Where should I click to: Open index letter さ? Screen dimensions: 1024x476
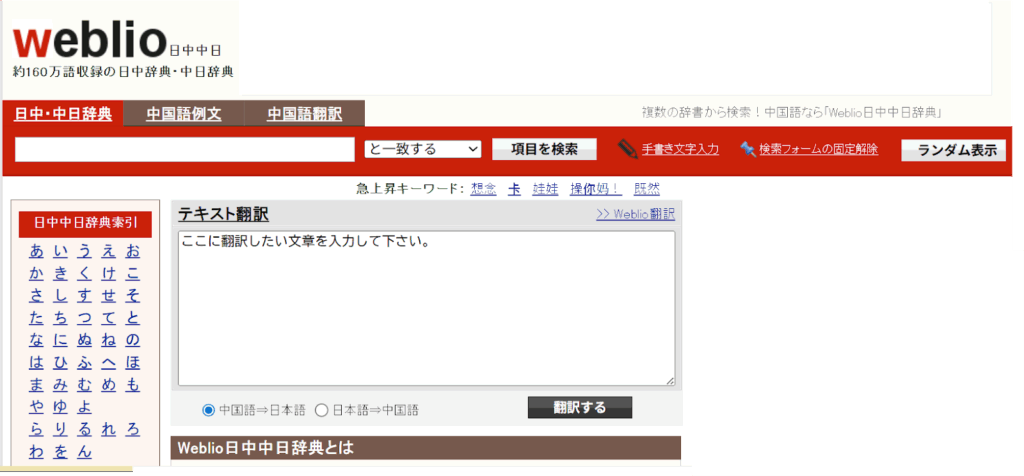click(x=37, y=296)
